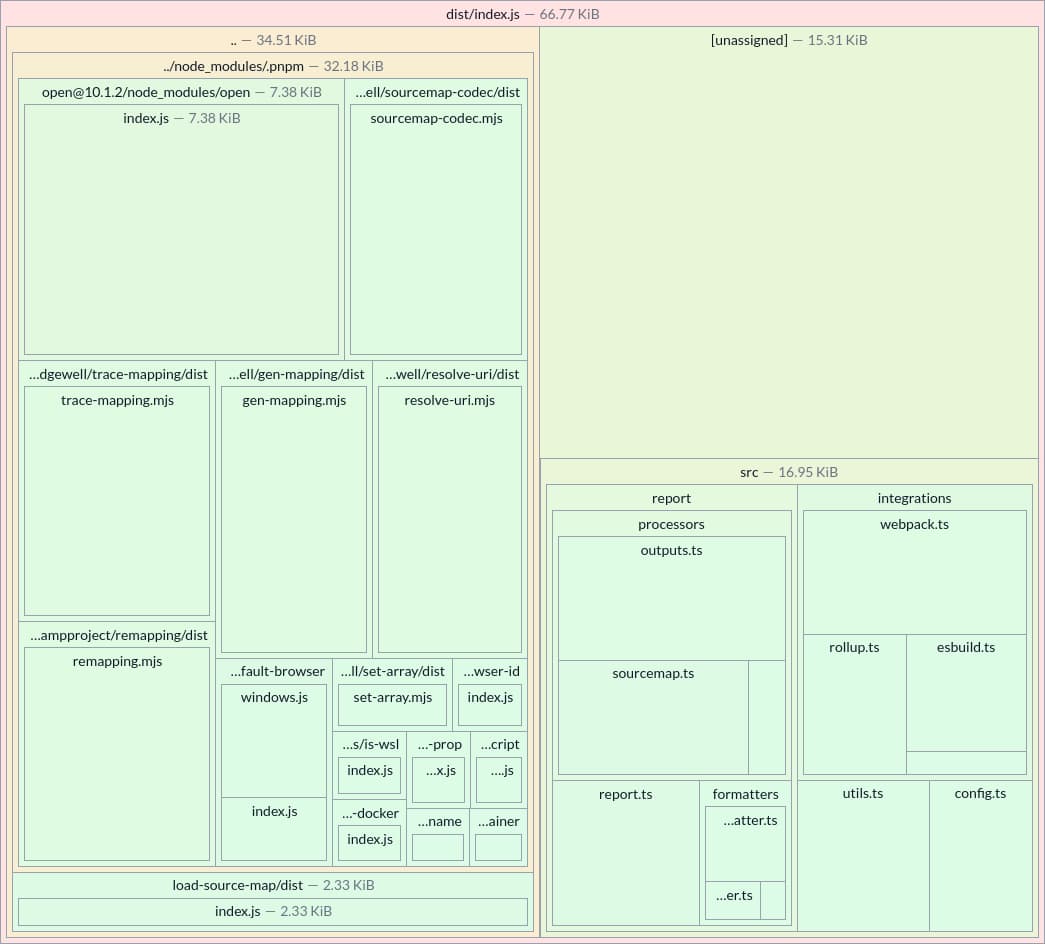
Task: Click the is-docker index.js block
Action: [x=369, y=842]
